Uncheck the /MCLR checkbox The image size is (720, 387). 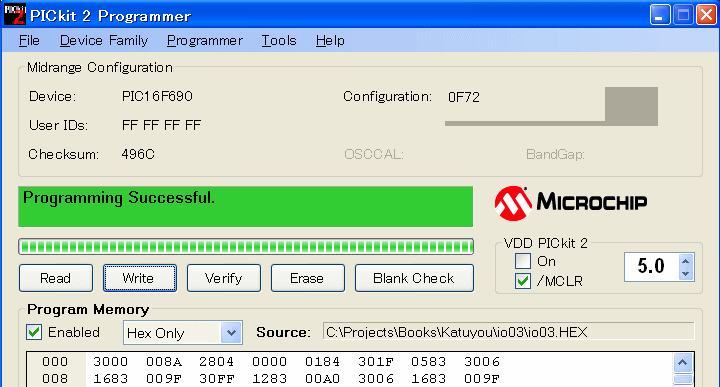coord(523,281)
